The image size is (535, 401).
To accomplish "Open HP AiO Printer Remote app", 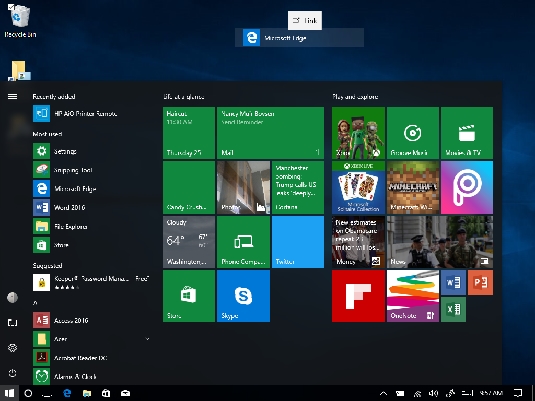I will [x=91, y=114].
